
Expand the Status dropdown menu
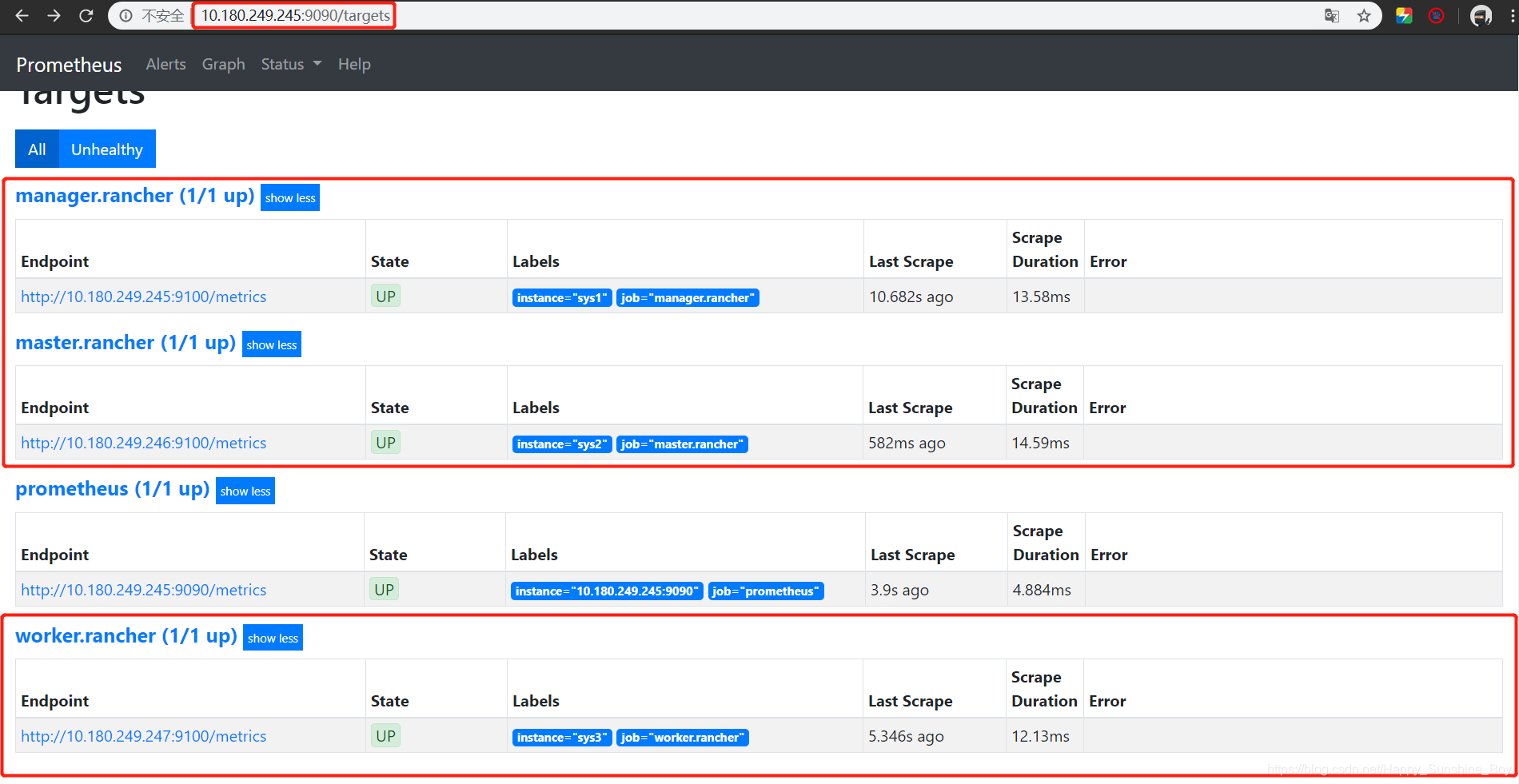click(291, 64)
